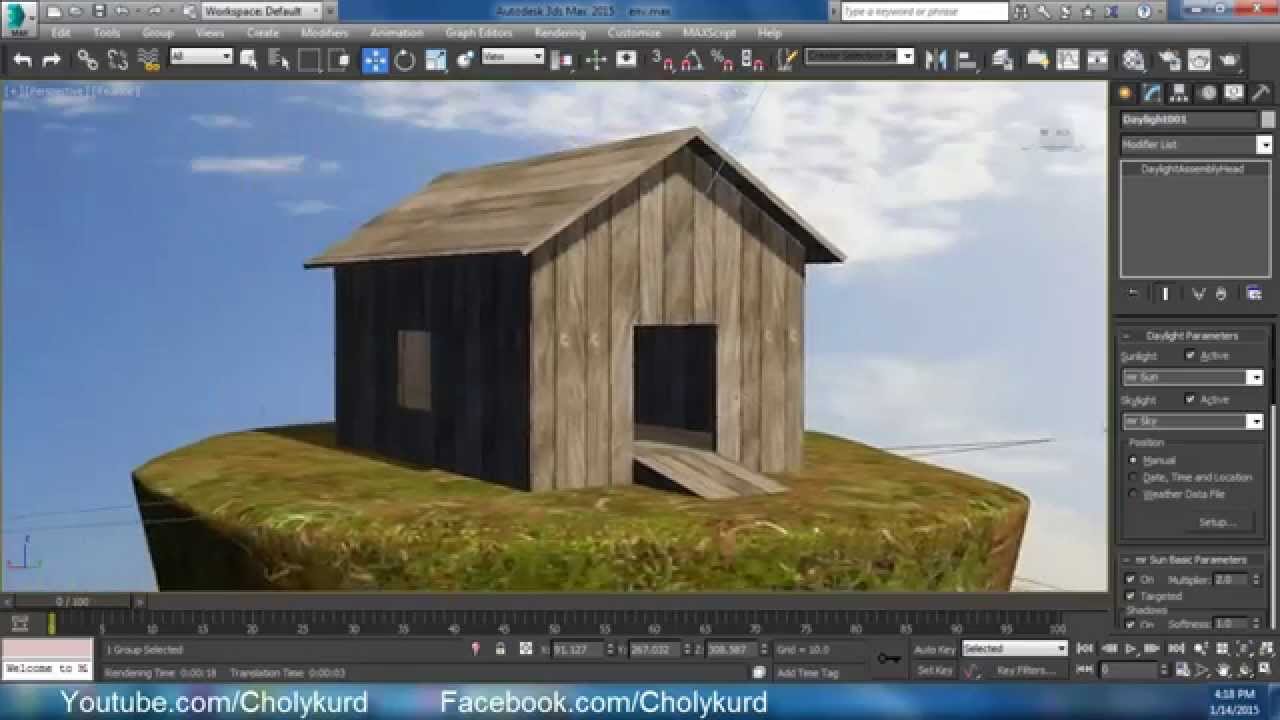Activate the Select and Rotate tool
The height and width of the screenshot is (720, 1280).
[405, 60]
